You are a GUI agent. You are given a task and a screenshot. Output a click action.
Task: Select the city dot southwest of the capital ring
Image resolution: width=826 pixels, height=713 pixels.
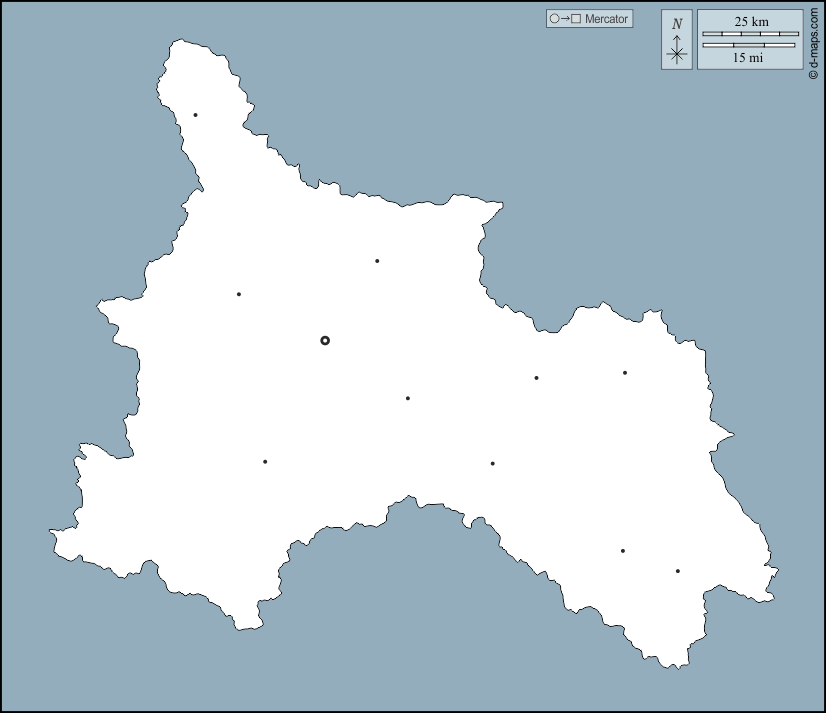[265, 462]
